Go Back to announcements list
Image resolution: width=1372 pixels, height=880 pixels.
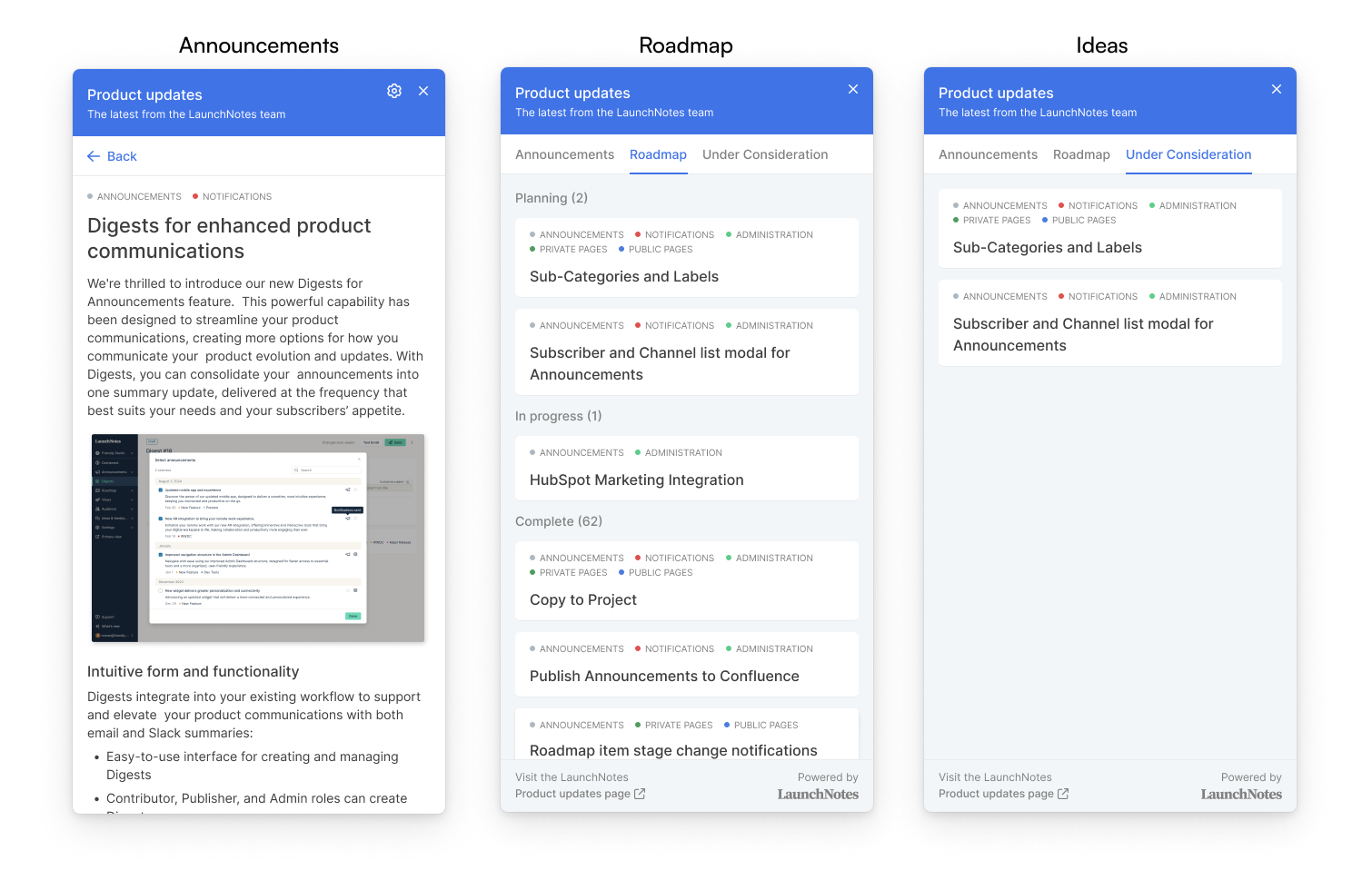coord(112,156)
